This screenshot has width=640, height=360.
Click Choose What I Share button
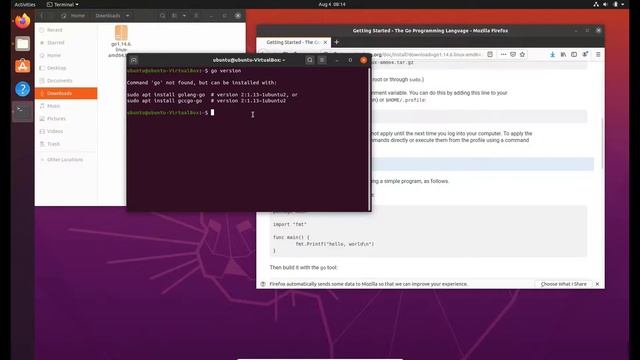pyautogui.click(x=563, y=284)
